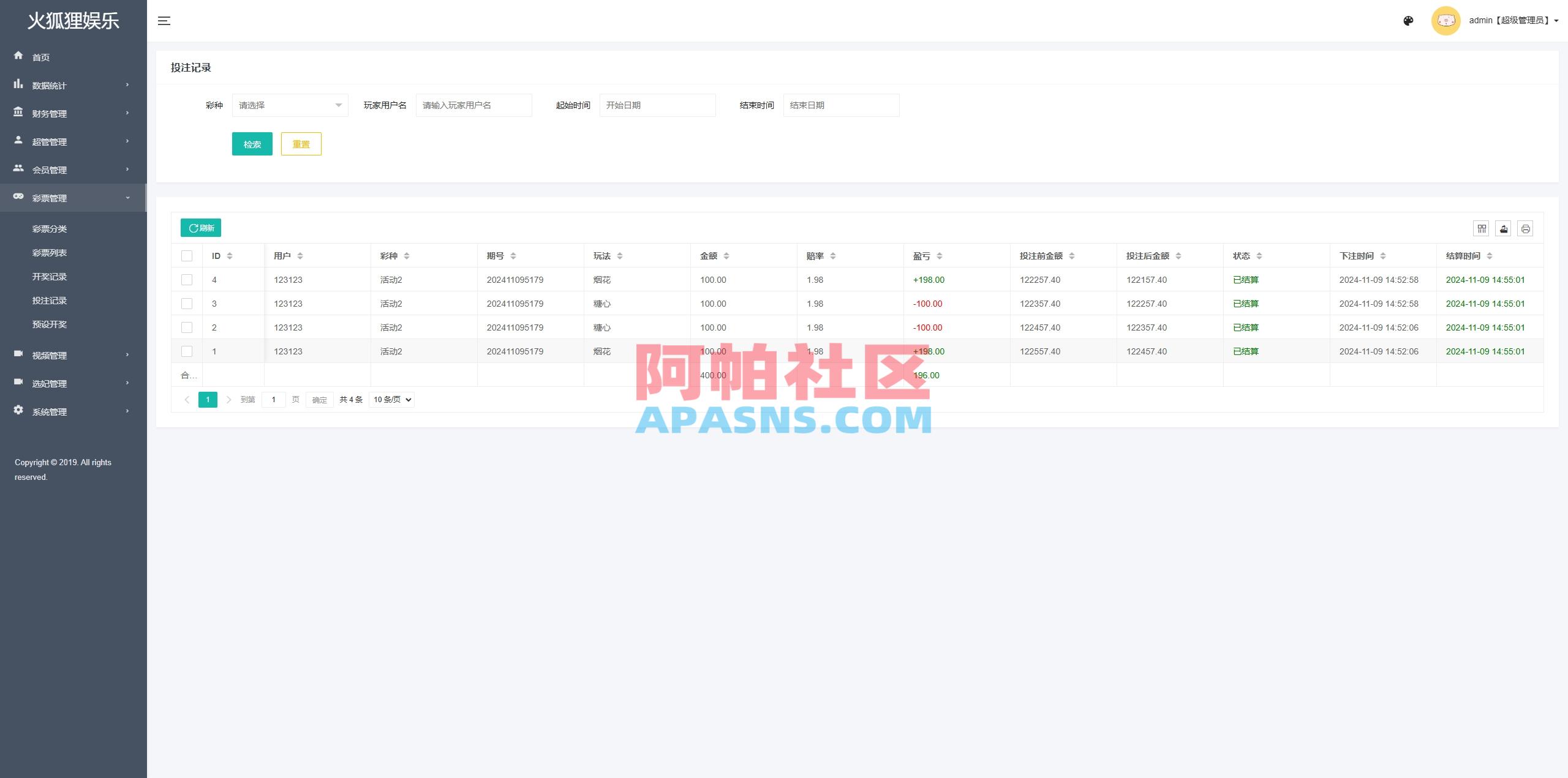Sort the table by the 金额 column
Image resolution: width=1568 pixels, height=778 pixels.
click(x=726, y=255)
